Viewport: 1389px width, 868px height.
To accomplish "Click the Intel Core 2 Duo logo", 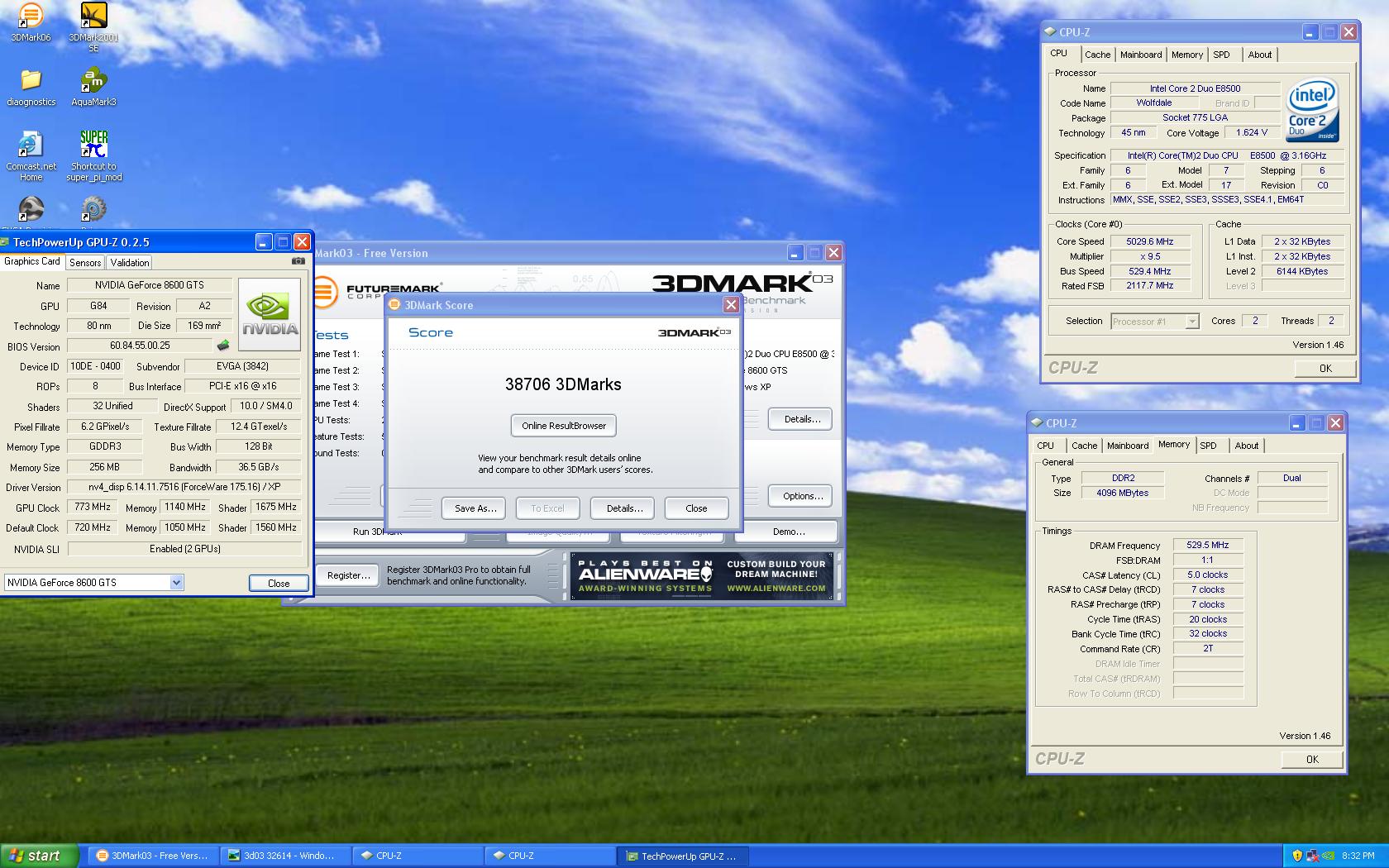I will tap(1313, 111).
